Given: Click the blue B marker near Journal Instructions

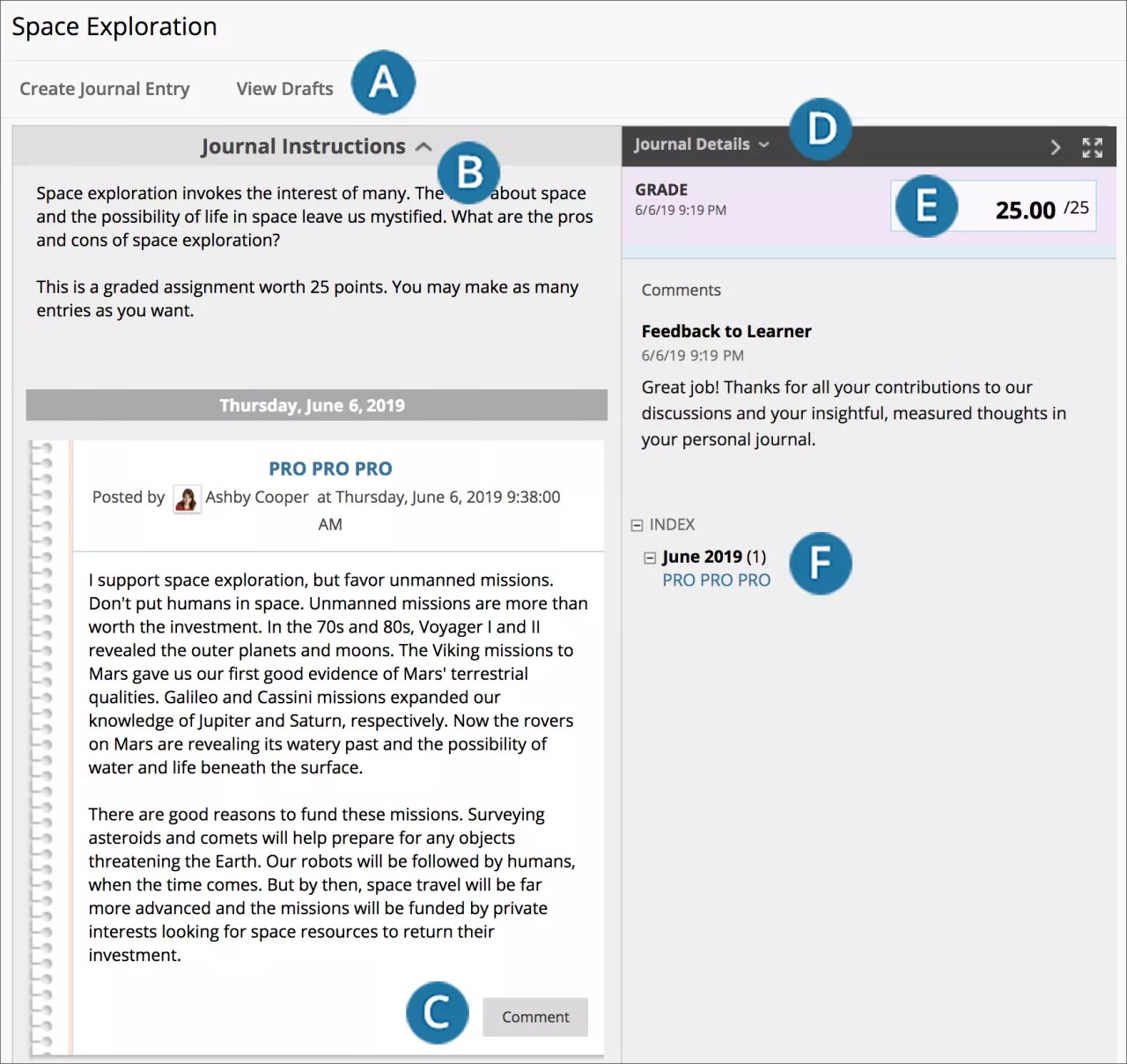Looking at the screenshot, I should point(468,173).
